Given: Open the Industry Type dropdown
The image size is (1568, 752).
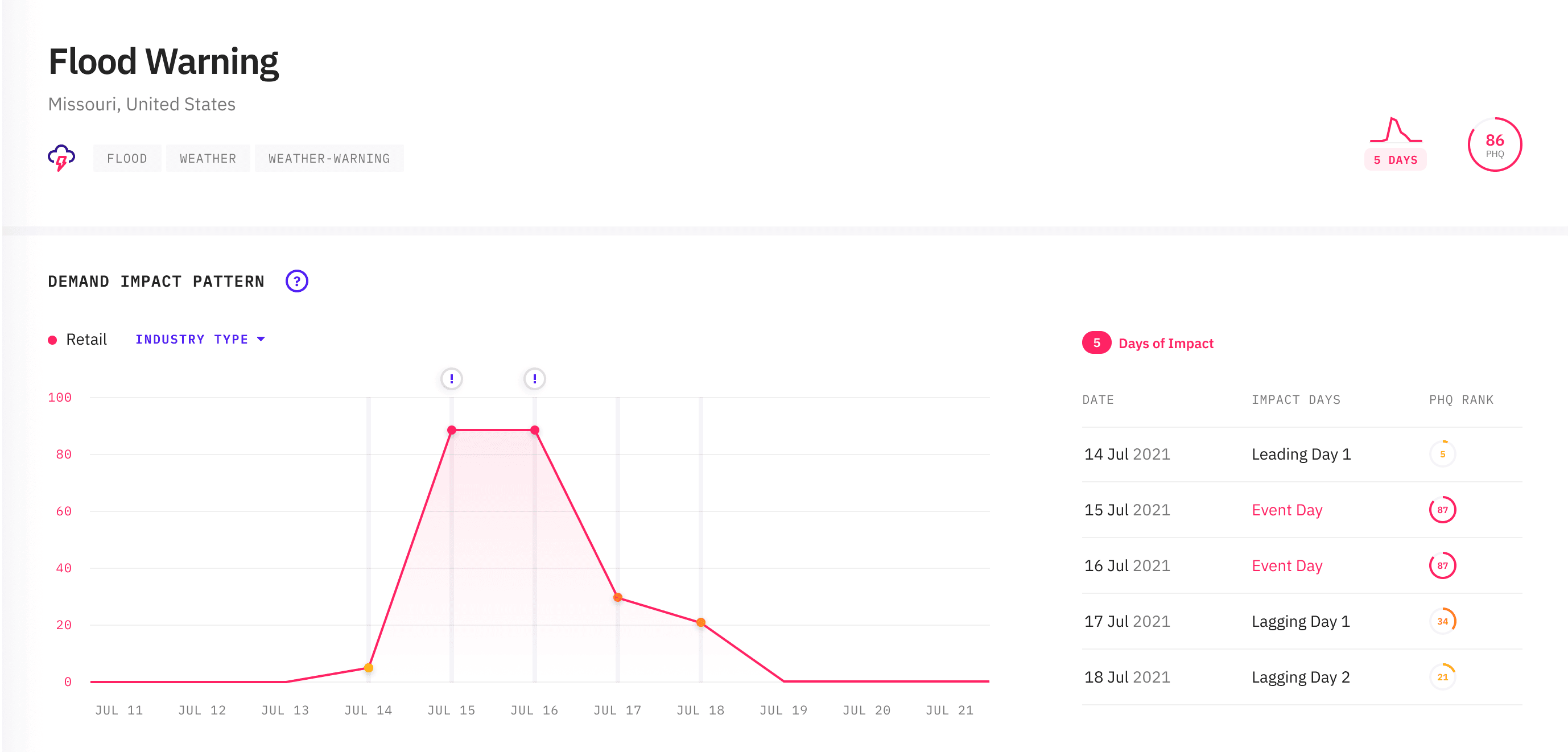Looking at the screenshot, I should [x=192, y=340].
